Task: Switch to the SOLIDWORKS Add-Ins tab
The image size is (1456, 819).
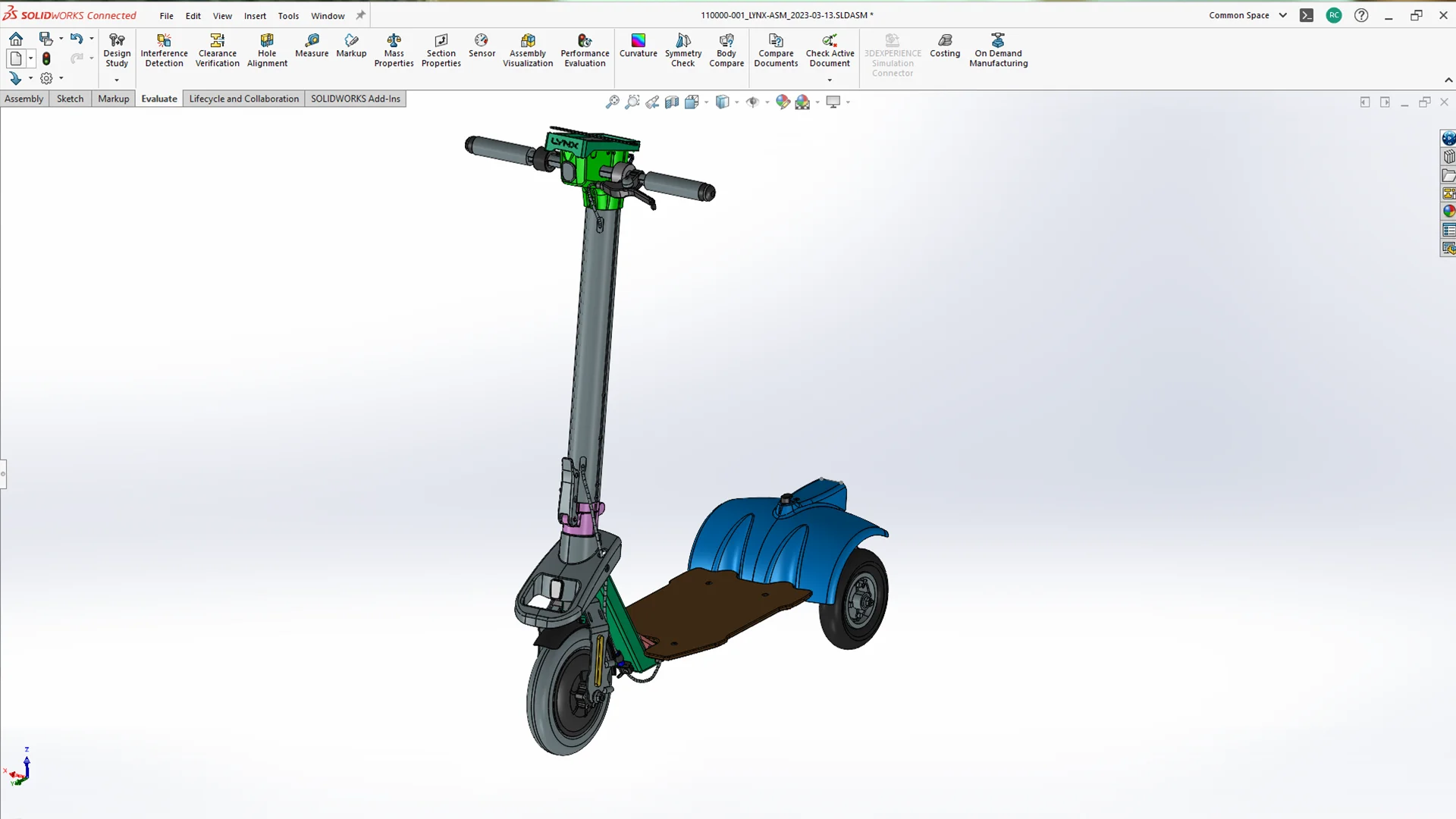Action: [x=355, y=99]
